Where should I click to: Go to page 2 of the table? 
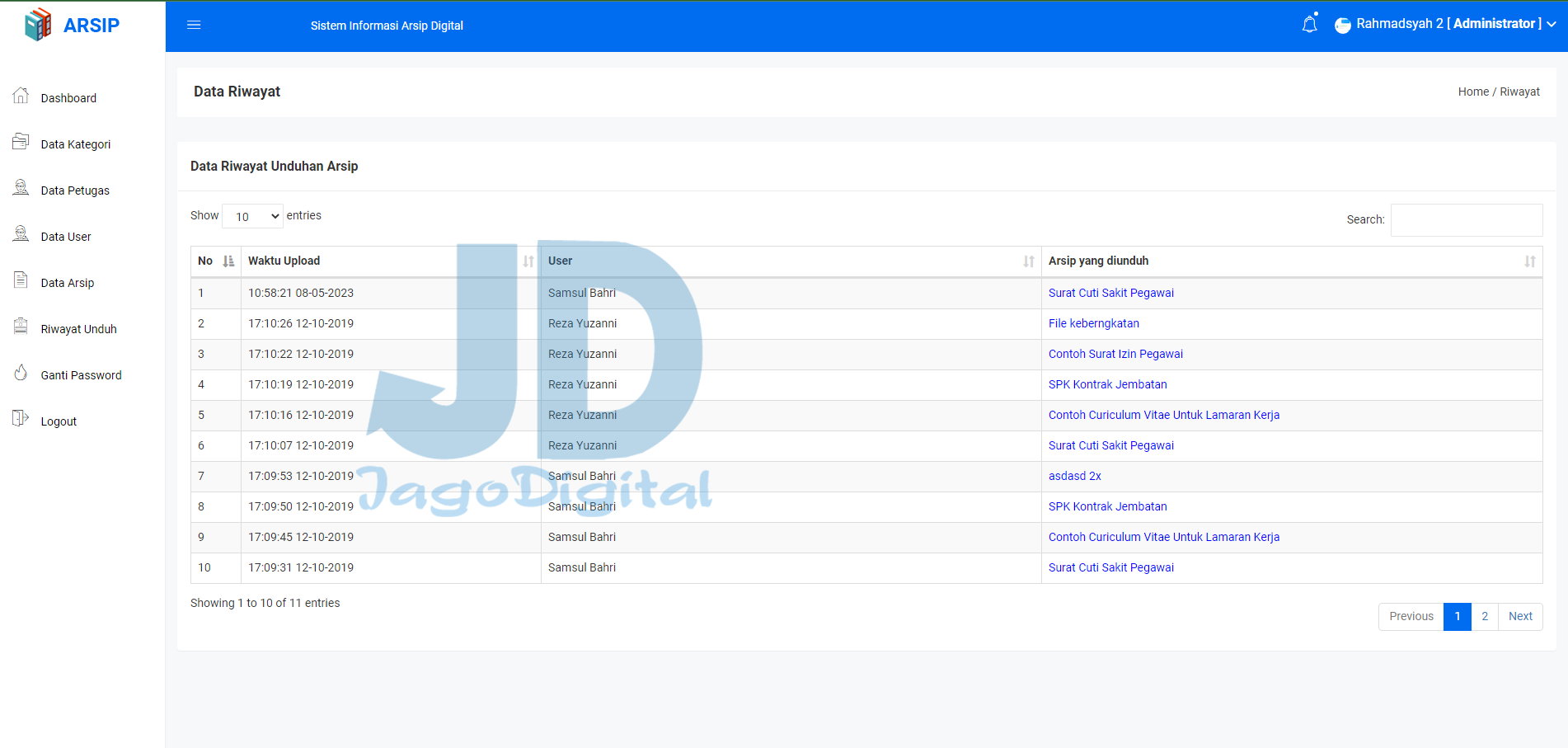point(1484,616)
